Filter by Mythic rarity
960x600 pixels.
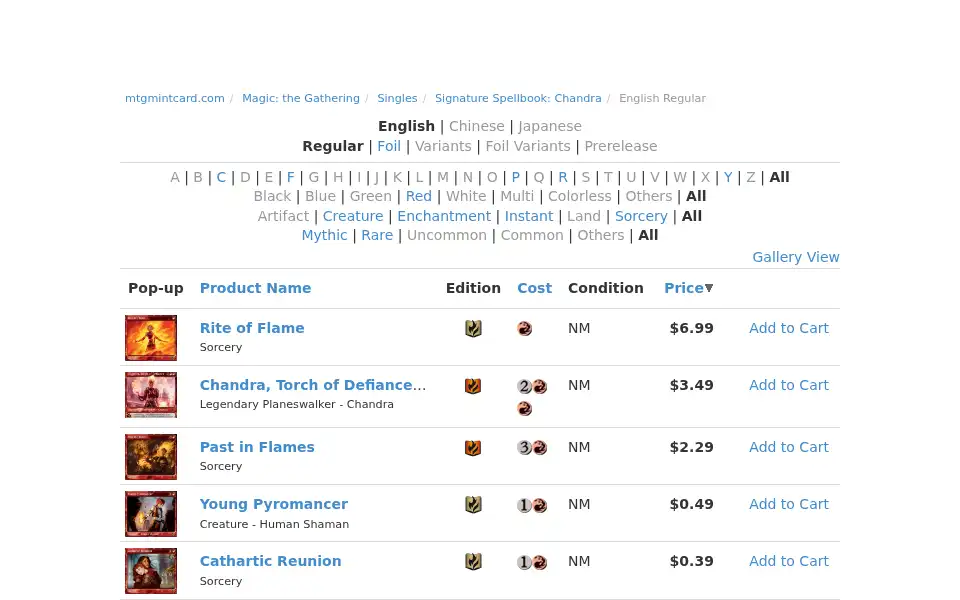(x=324, y=235)
